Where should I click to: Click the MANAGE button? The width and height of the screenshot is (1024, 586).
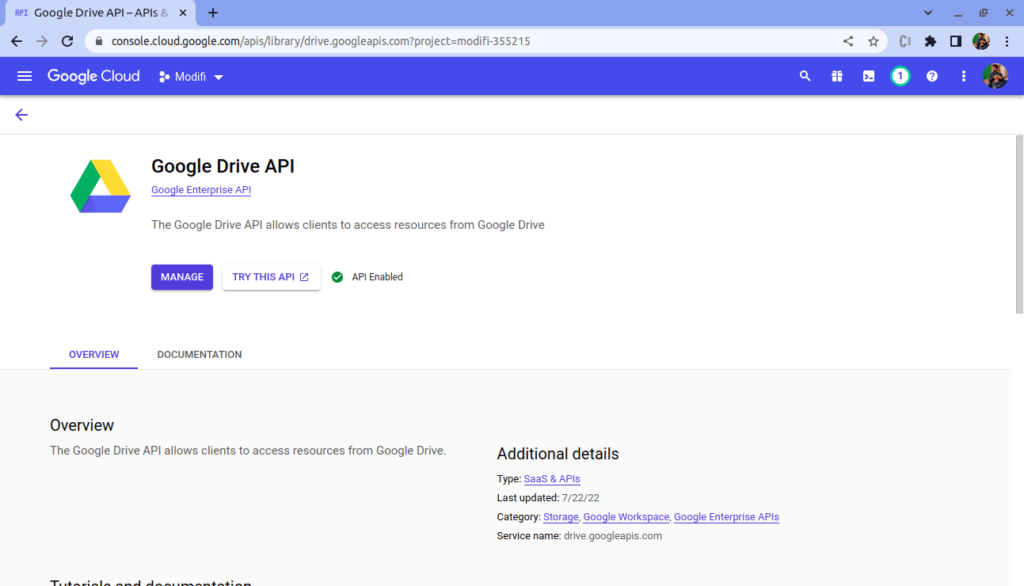tap(182, 277)
